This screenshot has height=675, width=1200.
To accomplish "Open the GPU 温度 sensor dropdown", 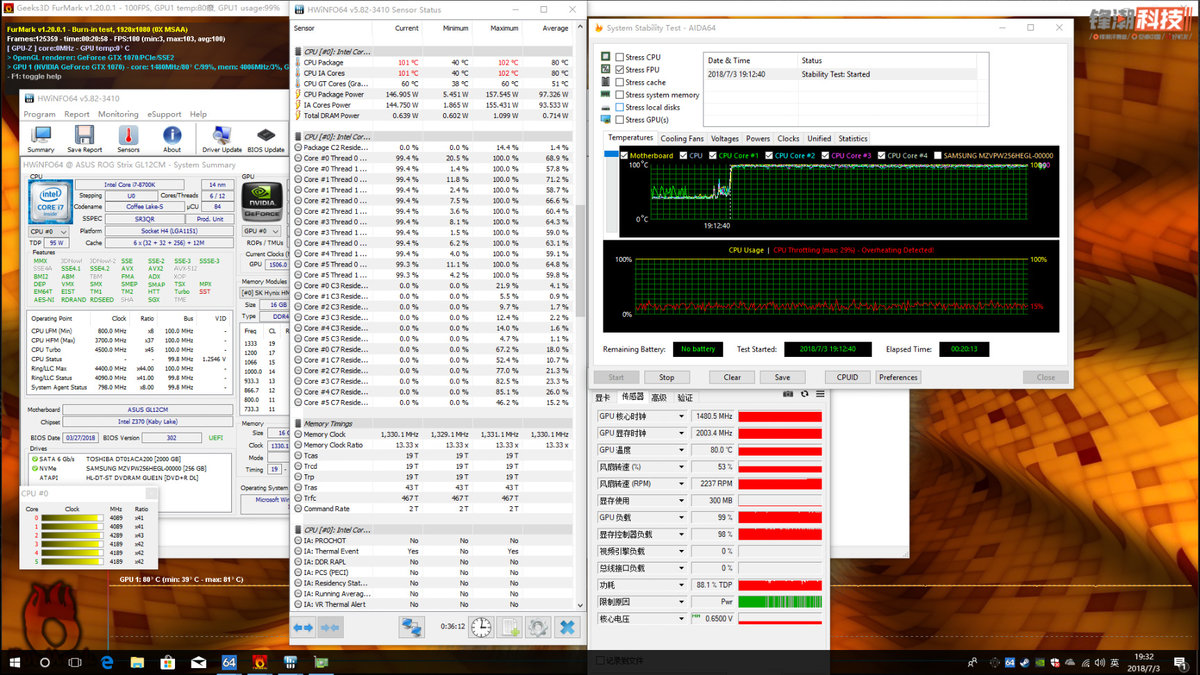I will pyautogui.click(x=682, y=450).
